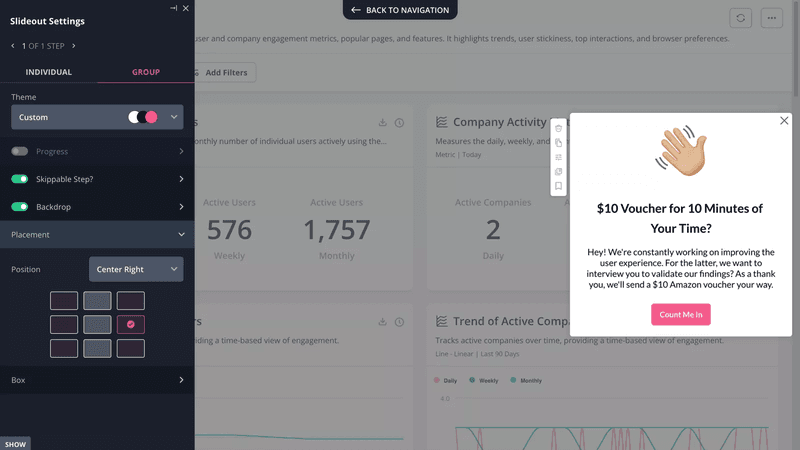This screenshot has height=450, width=800.
Task: Go to next step with right arrow
Action: pos(74,45)
